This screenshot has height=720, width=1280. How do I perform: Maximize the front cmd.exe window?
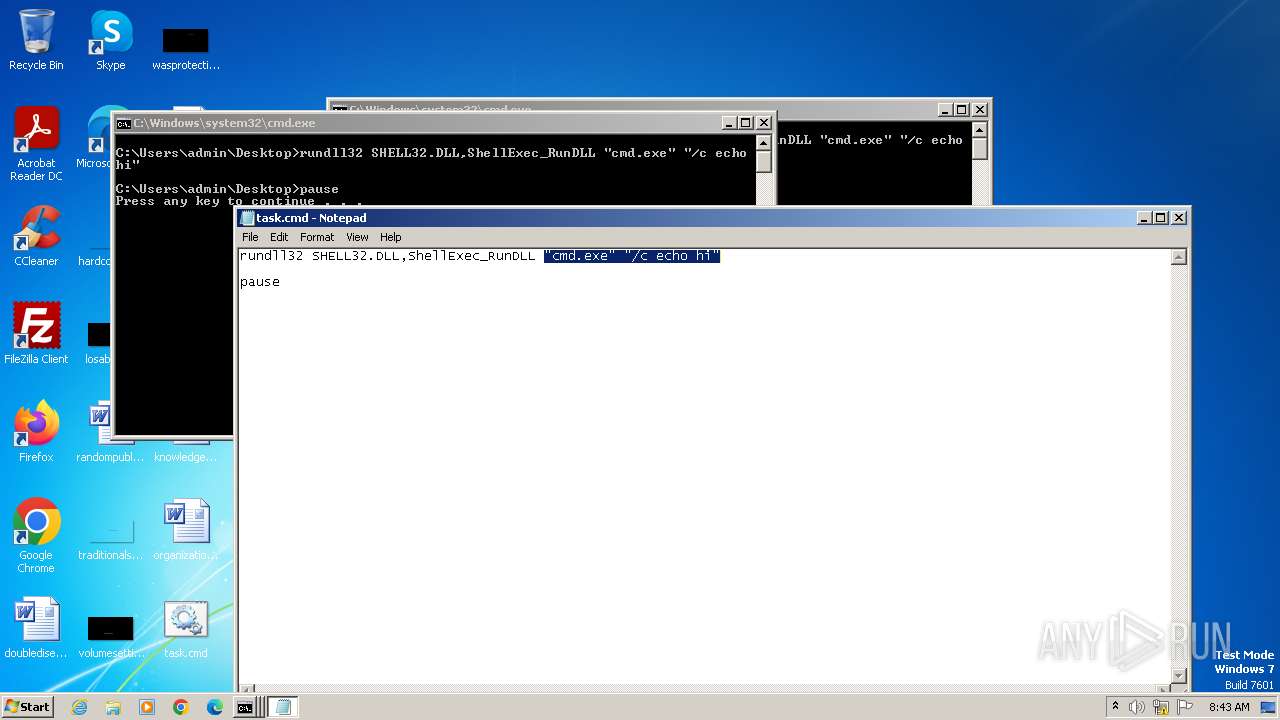[x=746, y=123]
